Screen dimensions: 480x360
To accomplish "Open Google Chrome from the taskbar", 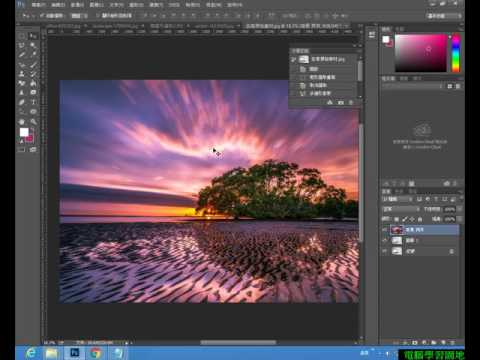I will tap(96, 353).
